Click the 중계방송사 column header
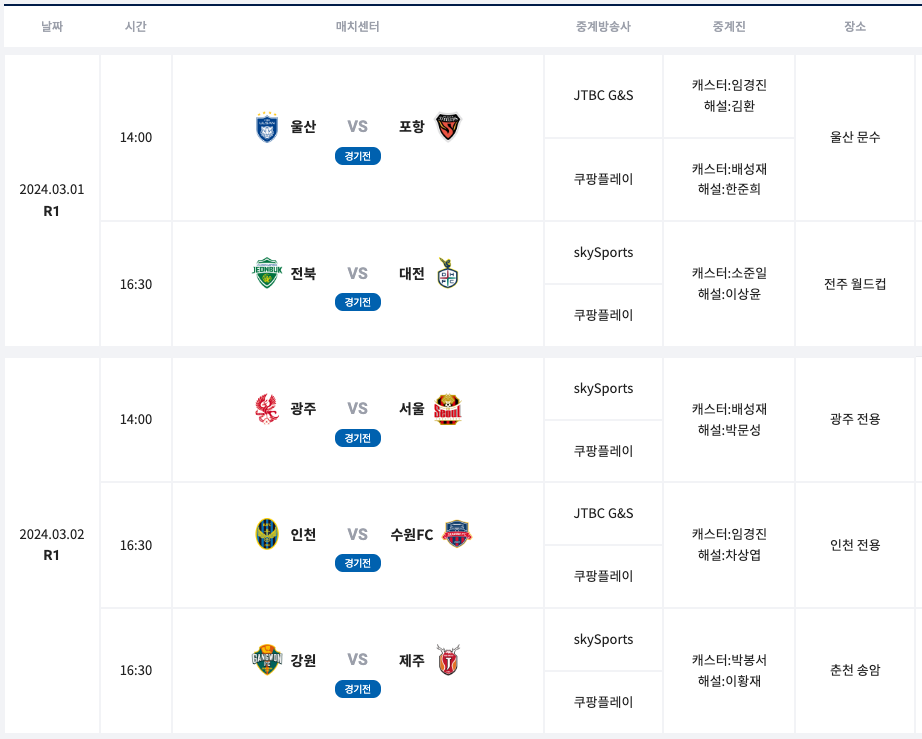Image resolution: width=922 pixels, height=739 pixels. click(x=603, y=26)
